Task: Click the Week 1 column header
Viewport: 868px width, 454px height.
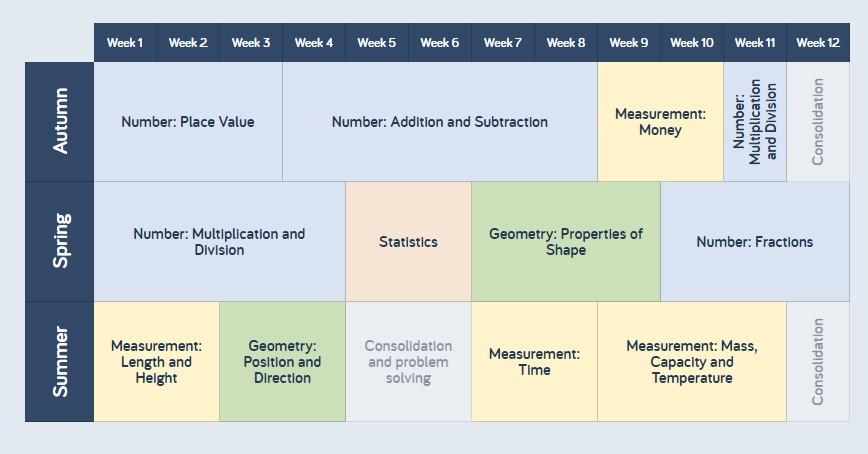Action: 125,43
